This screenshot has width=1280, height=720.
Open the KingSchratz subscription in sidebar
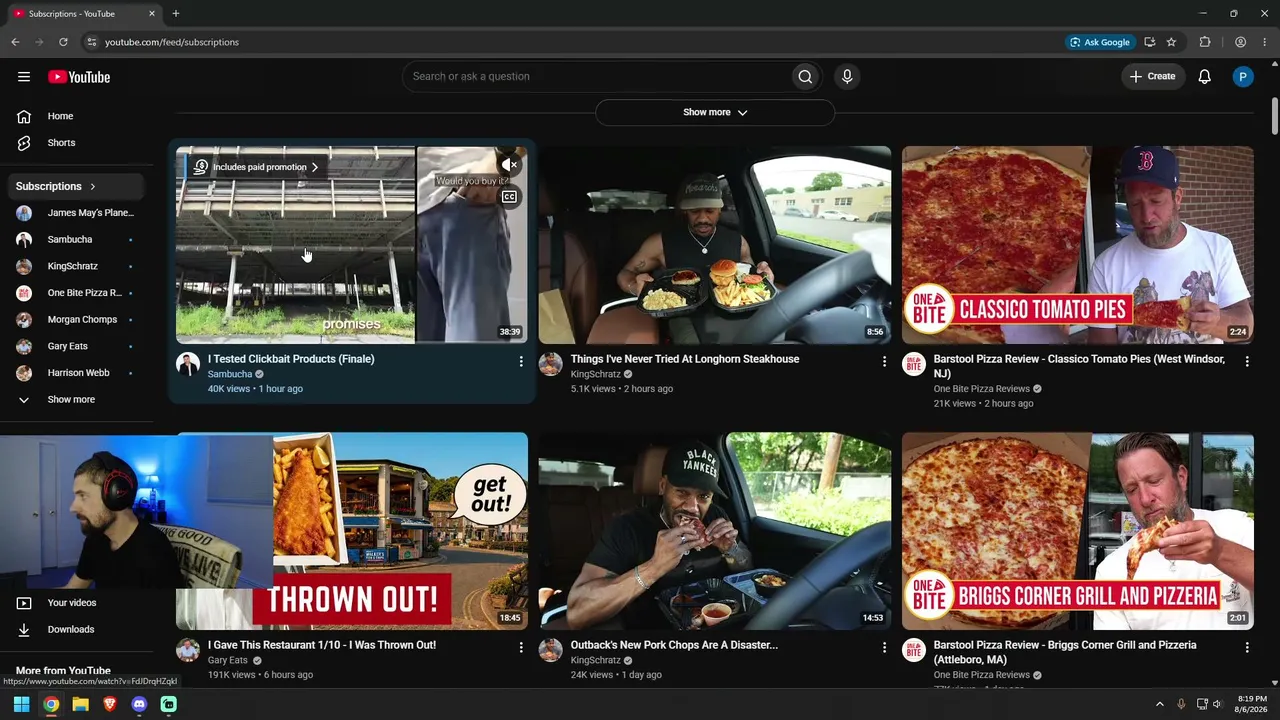point(77,266)
